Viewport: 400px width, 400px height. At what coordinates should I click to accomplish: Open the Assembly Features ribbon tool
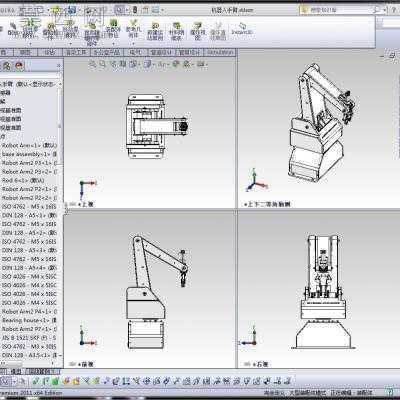coord(113,29)
